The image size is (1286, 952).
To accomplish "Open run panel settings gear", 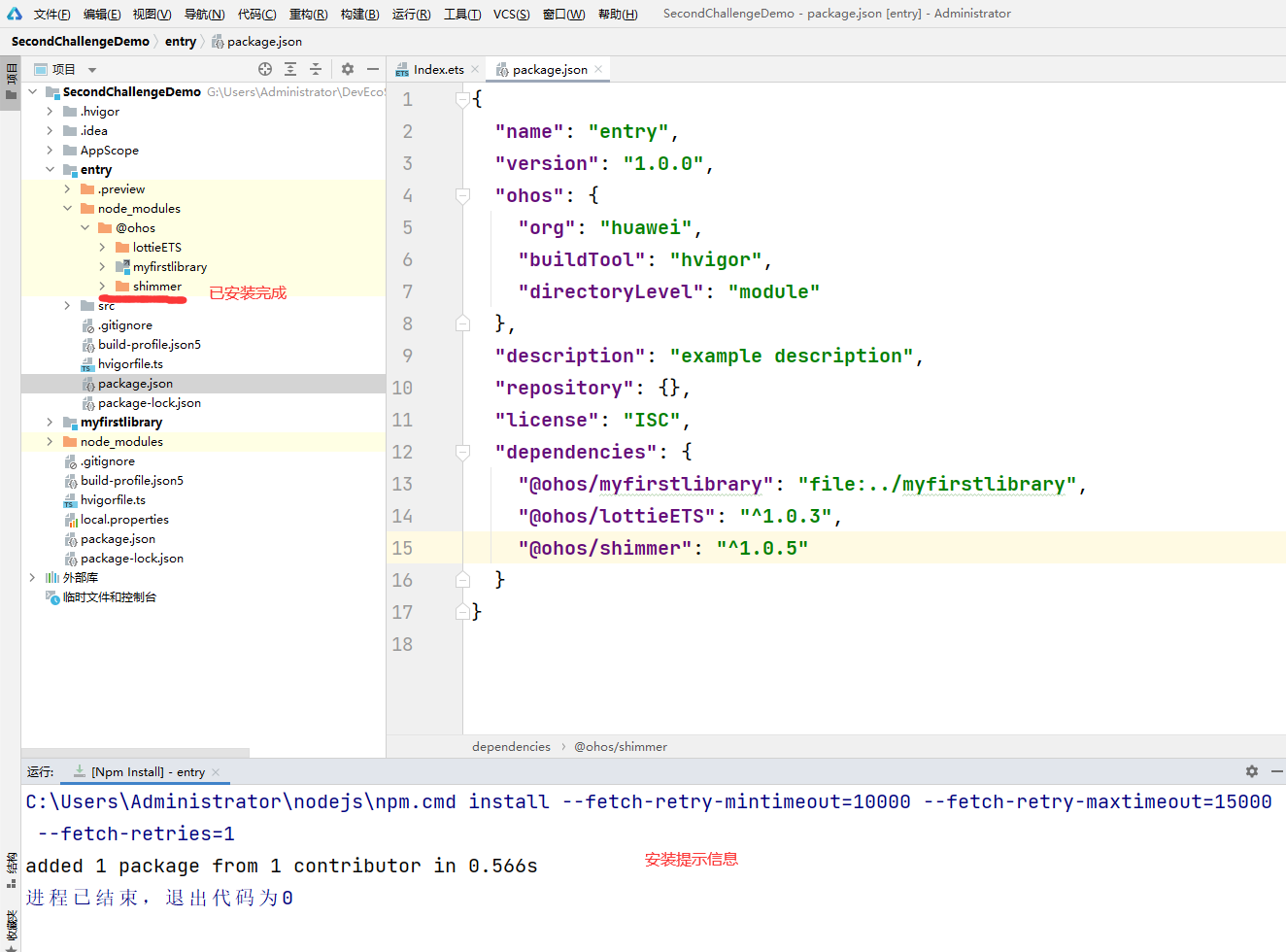I will click(1252, 771).
